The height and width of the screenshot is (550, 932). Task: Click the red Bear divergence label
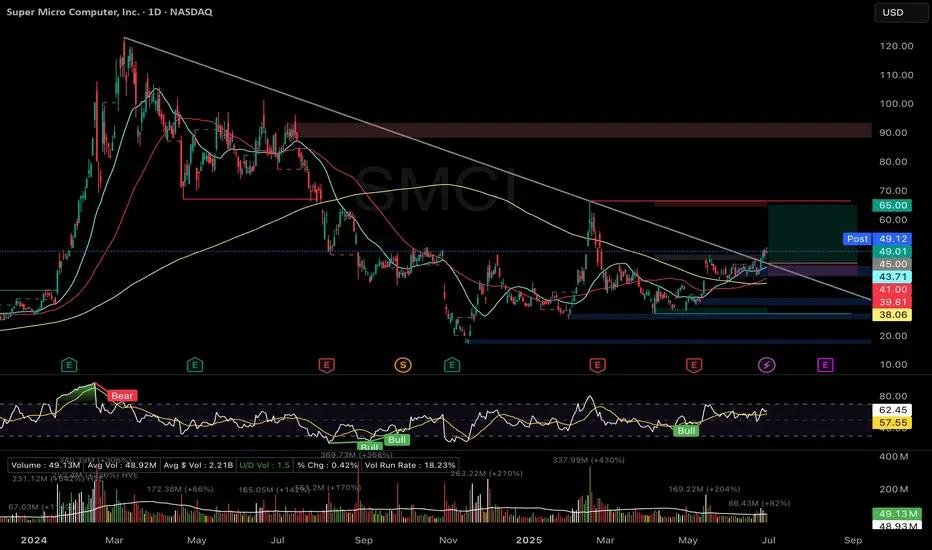tap(122, 395)
